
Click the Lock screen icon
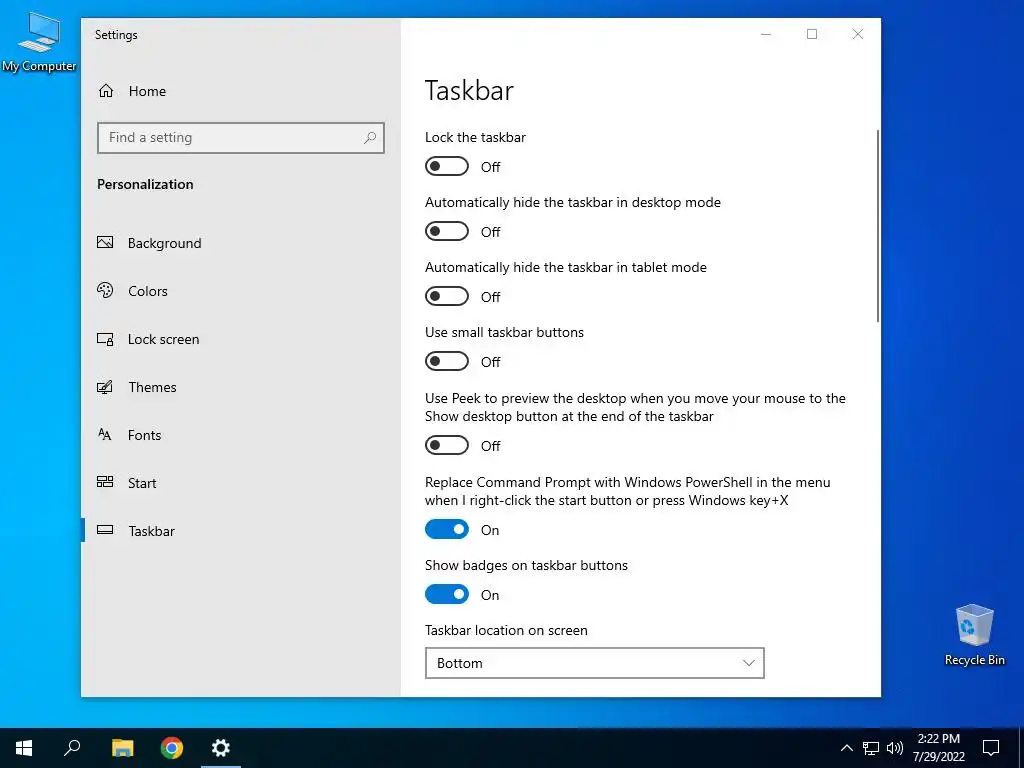(105, 339)
